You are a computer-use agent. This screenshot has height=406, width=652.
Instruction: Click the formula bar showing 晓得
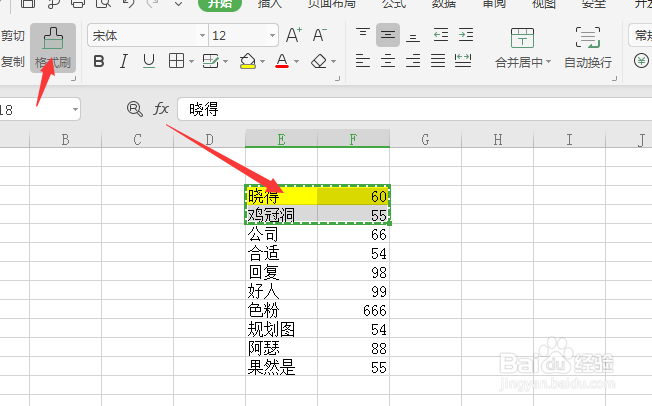(414, 109)
